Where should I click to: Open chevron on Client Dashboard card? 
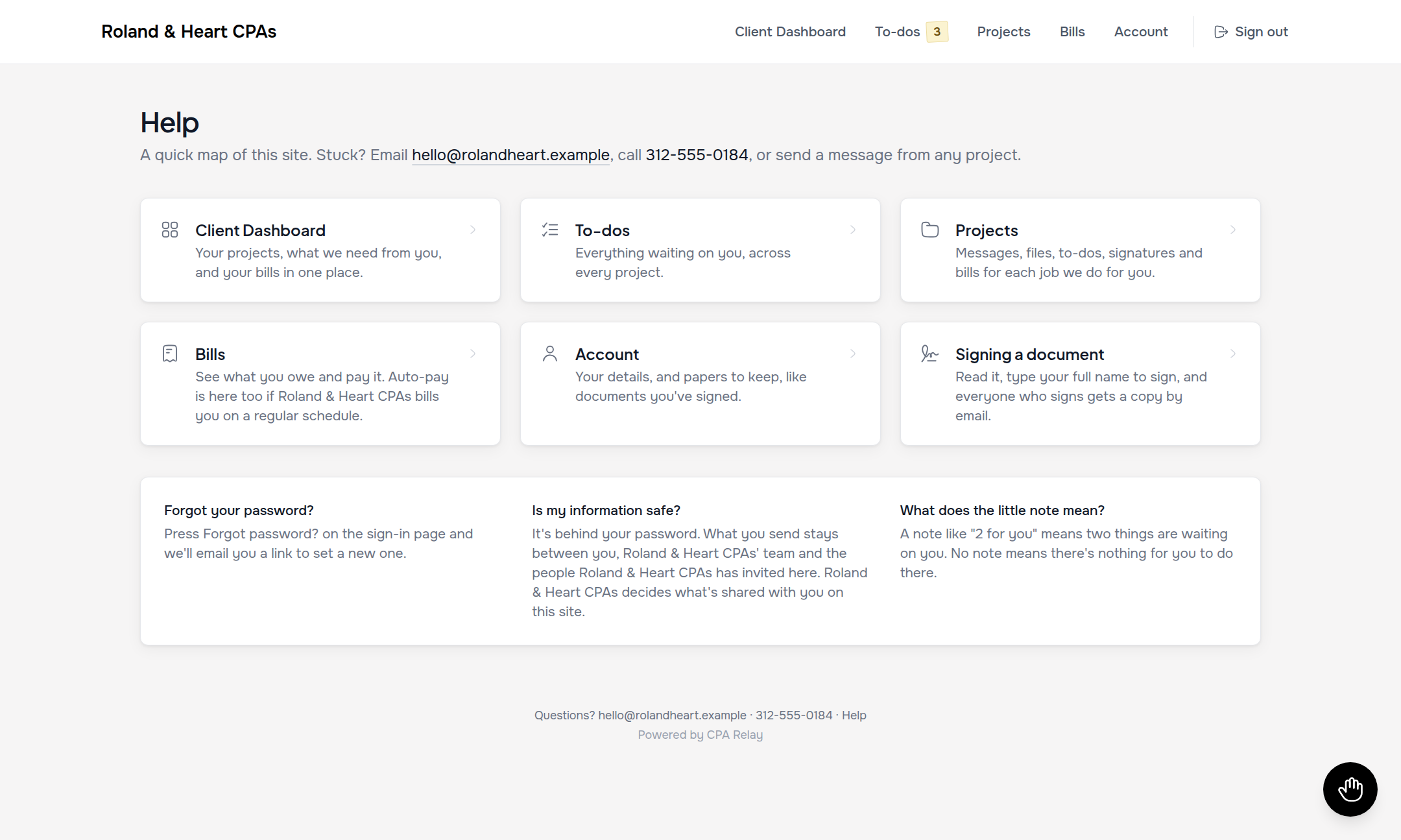click(473, 230)
